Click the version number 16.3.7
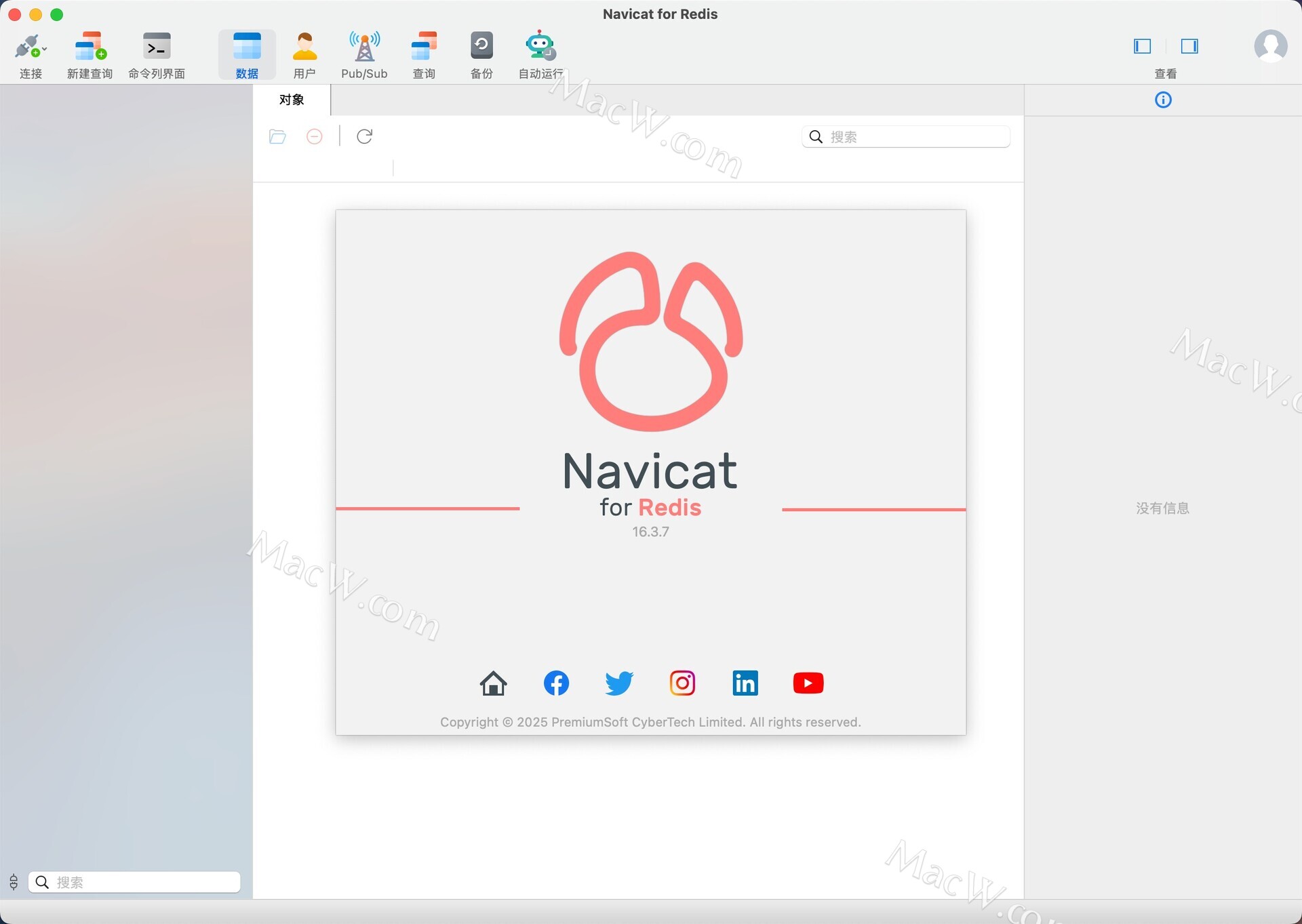This screenshot has height=924, width=1302. click(x=650, y=532)
